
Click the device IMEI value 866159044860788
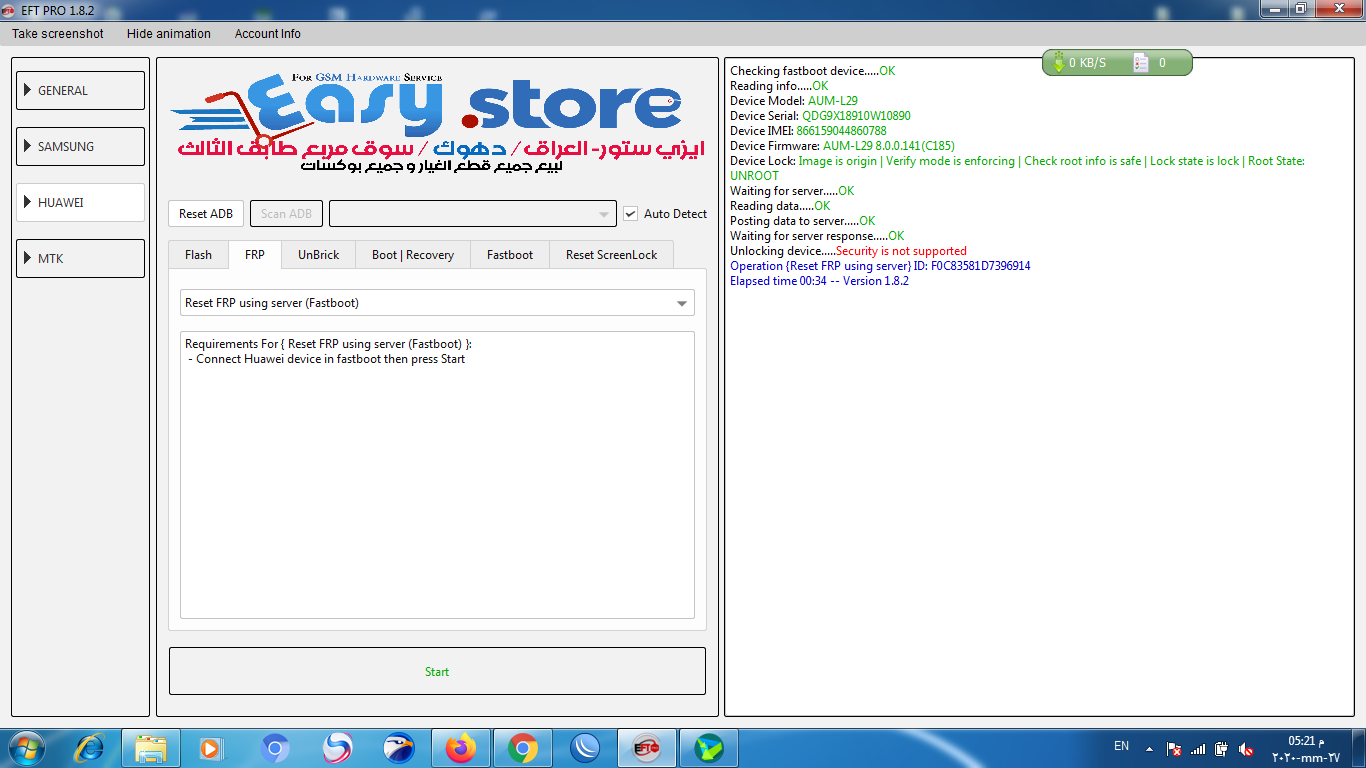[841, 131]
